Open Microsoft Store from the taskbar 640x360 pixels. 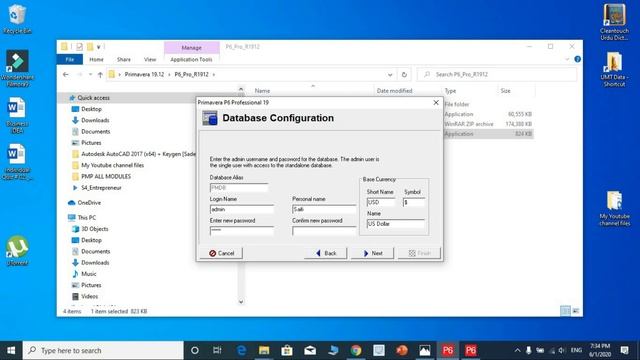click(287, 350)
